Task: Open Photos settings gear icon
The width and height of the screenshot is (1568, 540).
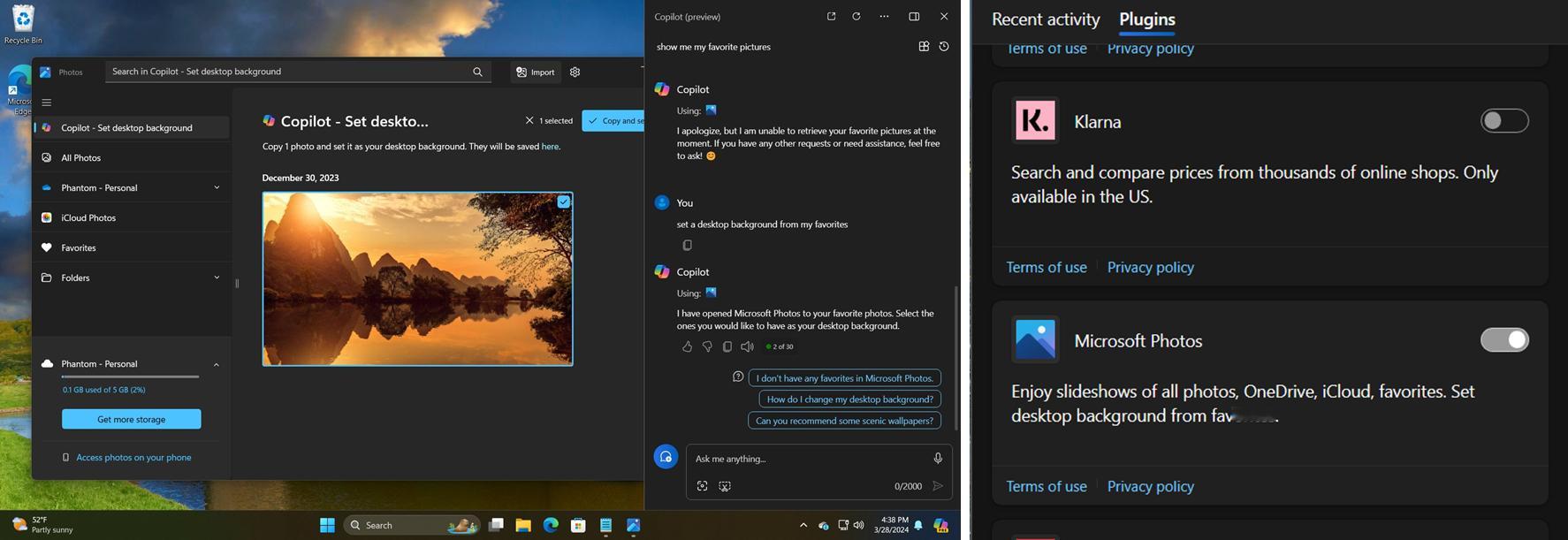Action: [x=575, y=72]
